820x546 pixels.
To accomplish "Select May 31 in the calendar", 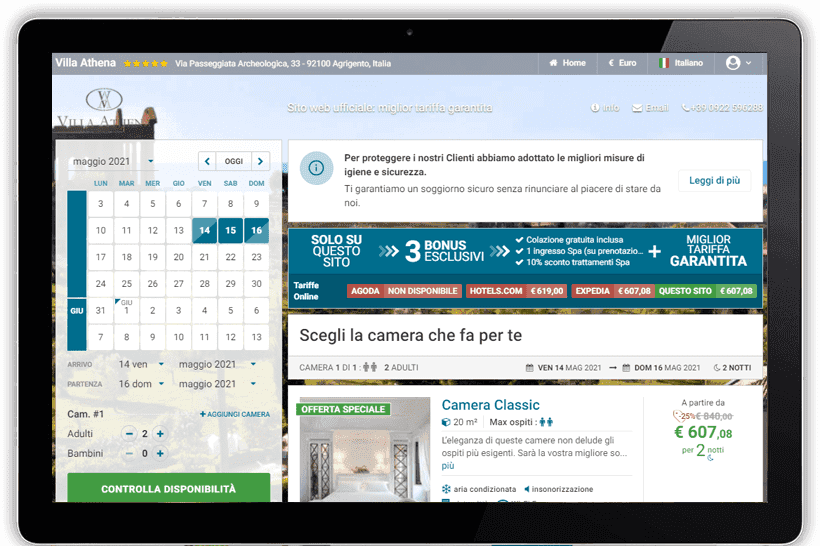I will pyautogui.click(x=100, y=310).
